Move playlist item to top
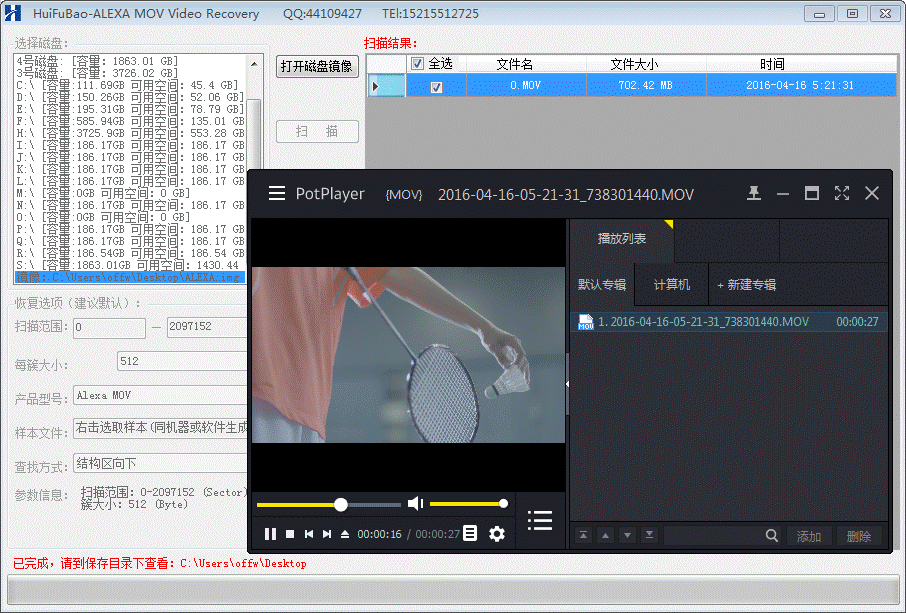This screenshot has width=906, height=613. coord(584,536)
